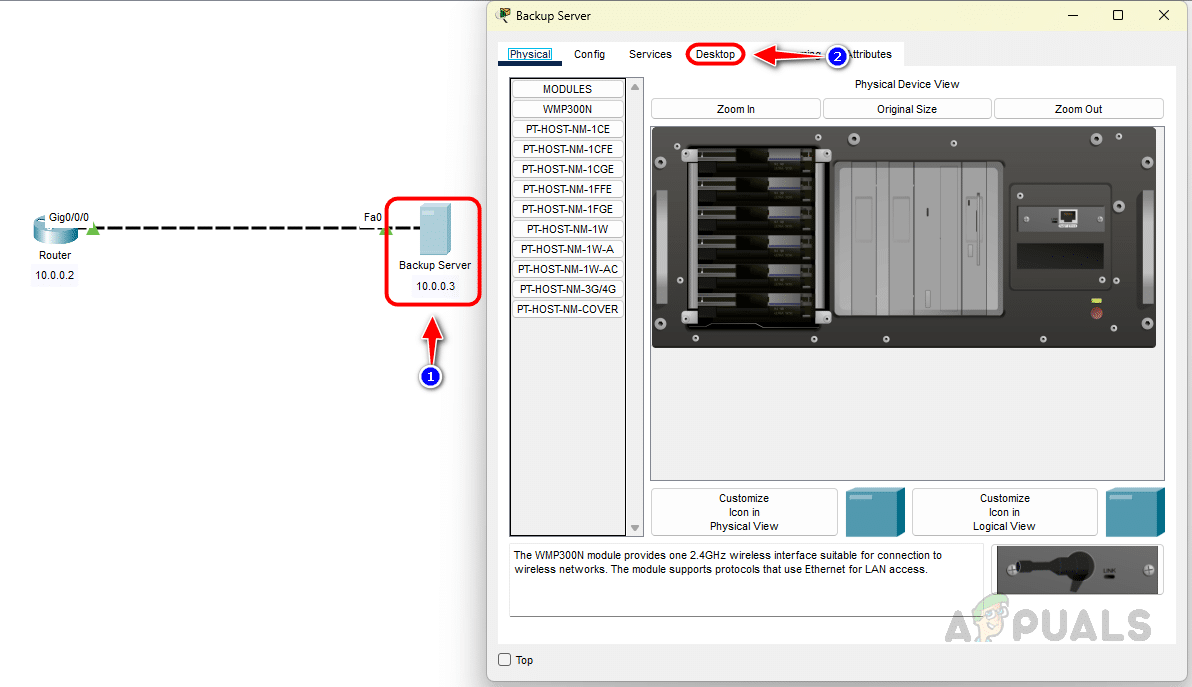Reset view with Original Size button
Image resolution: width=1192 pixels, height=687 pixels.
point(907,109)
